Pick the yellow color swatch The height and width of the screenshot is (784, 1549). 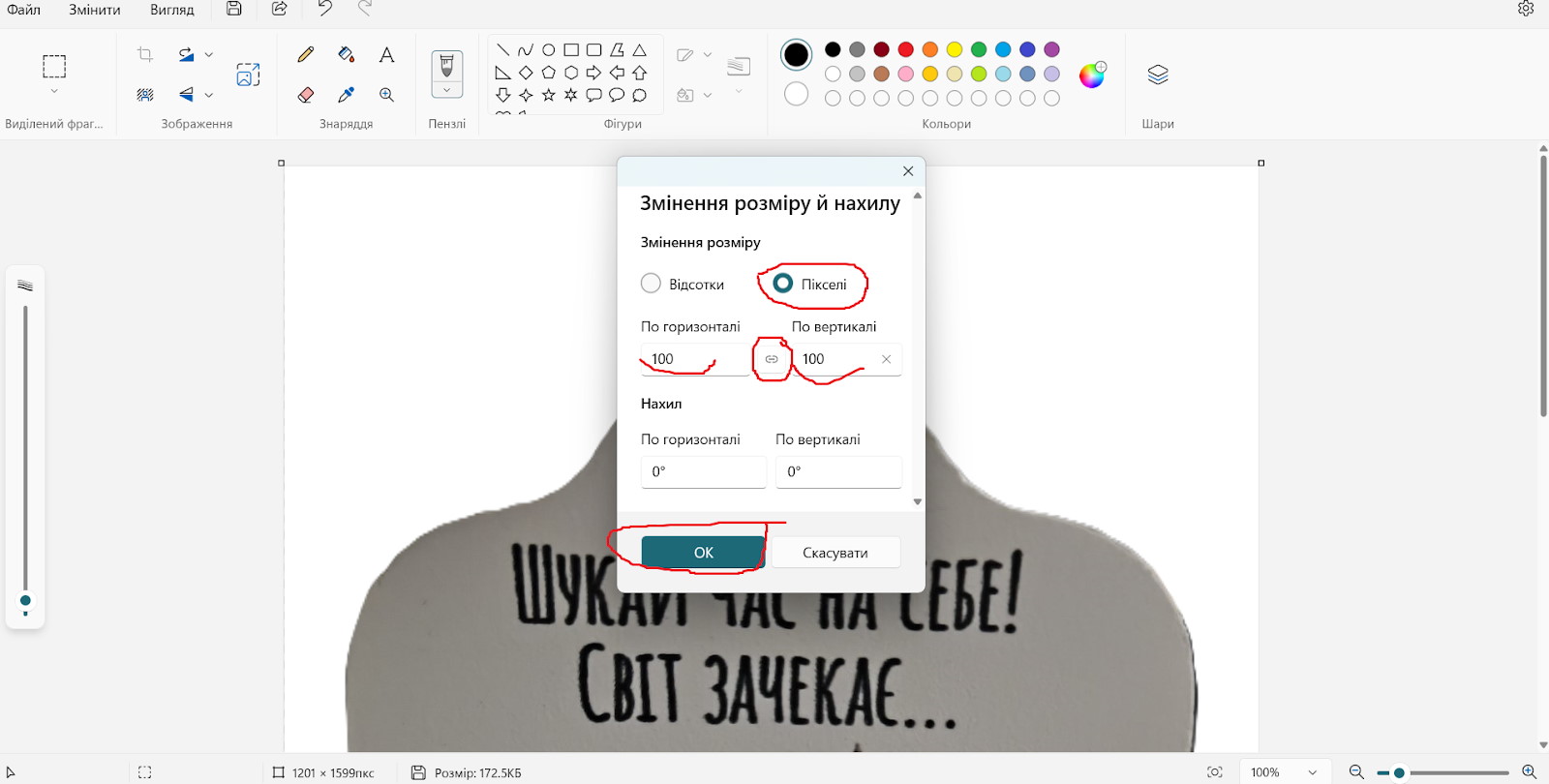[955, 49]
